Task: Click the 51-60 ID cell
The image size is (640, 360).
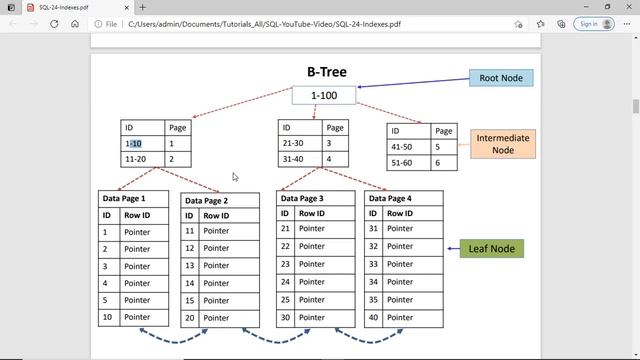Action: pyautogui.click(x=409, y=162)
